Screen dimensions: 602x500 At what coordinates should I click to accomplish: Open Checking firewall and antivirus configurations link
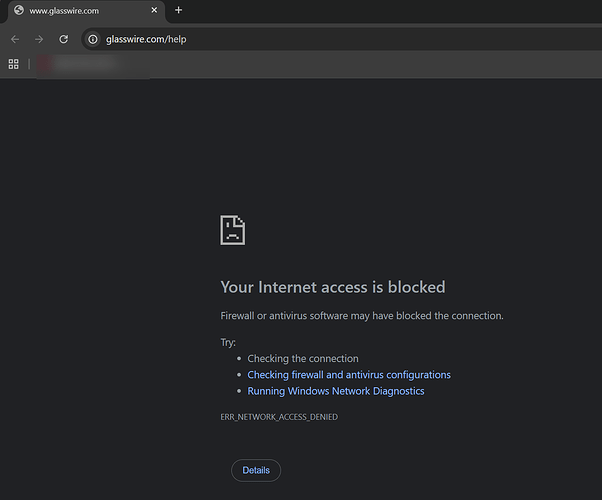[349, 375]
